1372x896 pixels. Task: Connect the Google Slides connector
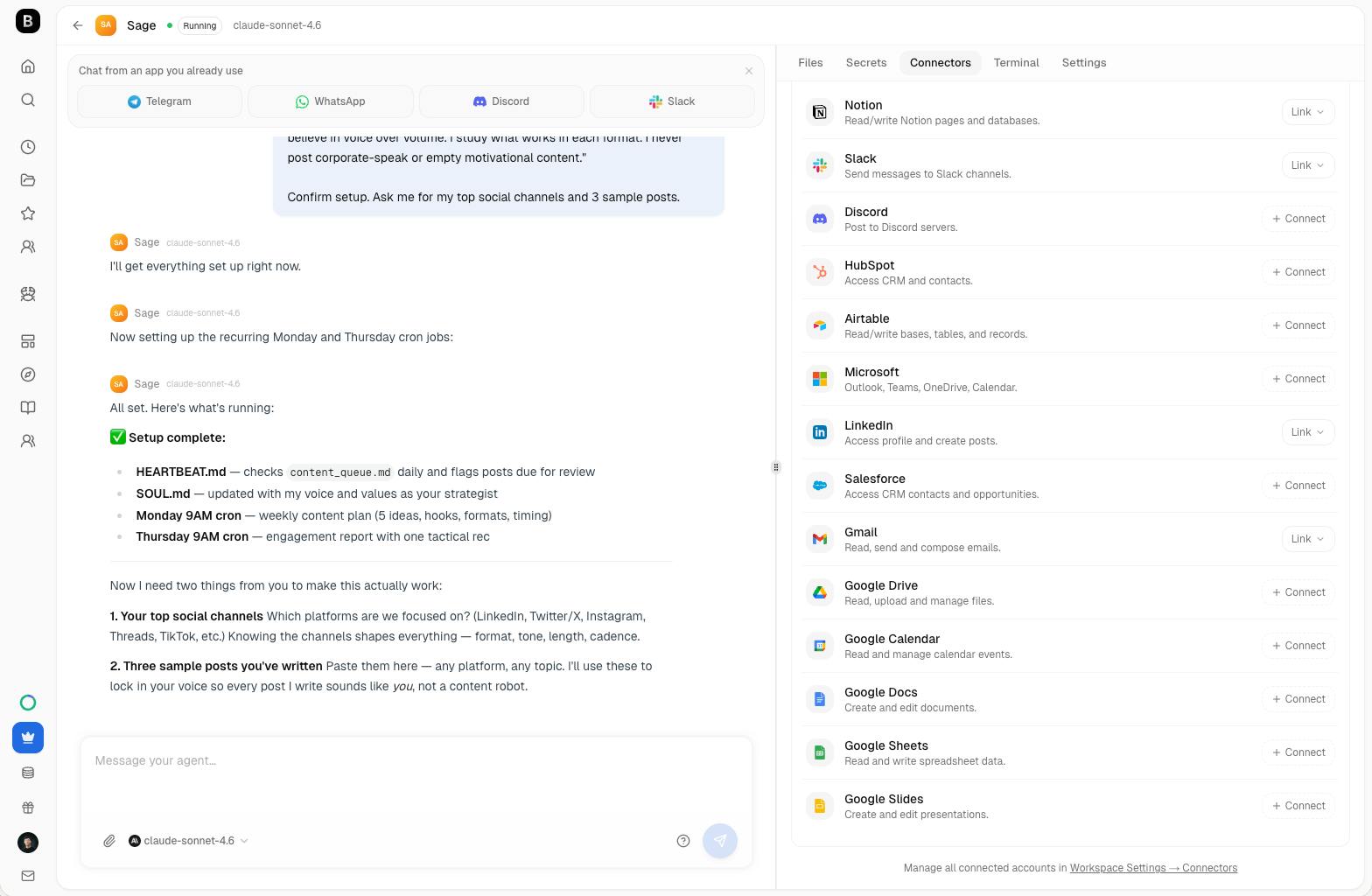click(x=1298, y=806)
